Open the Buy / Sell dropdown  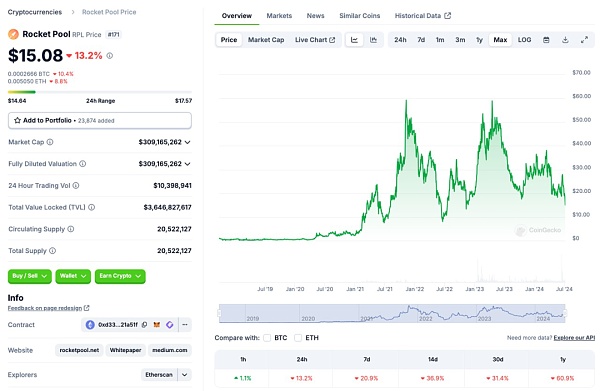(29, 276)
